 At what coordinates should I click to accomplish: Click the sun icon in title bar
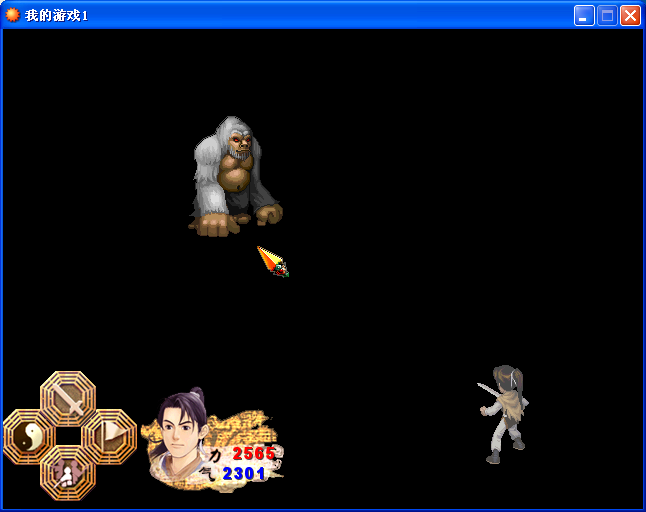pos(12,15)
